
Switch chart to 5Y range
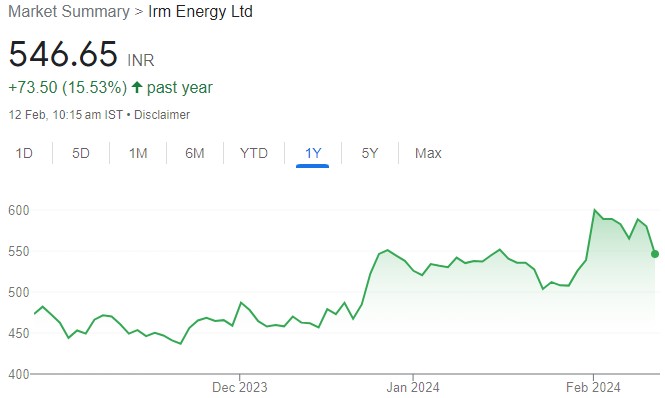370,153
